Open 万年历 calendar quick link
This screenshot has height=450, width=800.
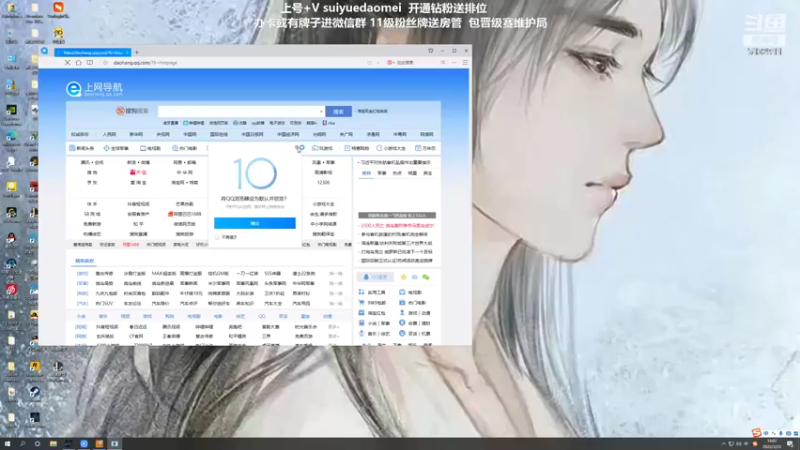426,148
